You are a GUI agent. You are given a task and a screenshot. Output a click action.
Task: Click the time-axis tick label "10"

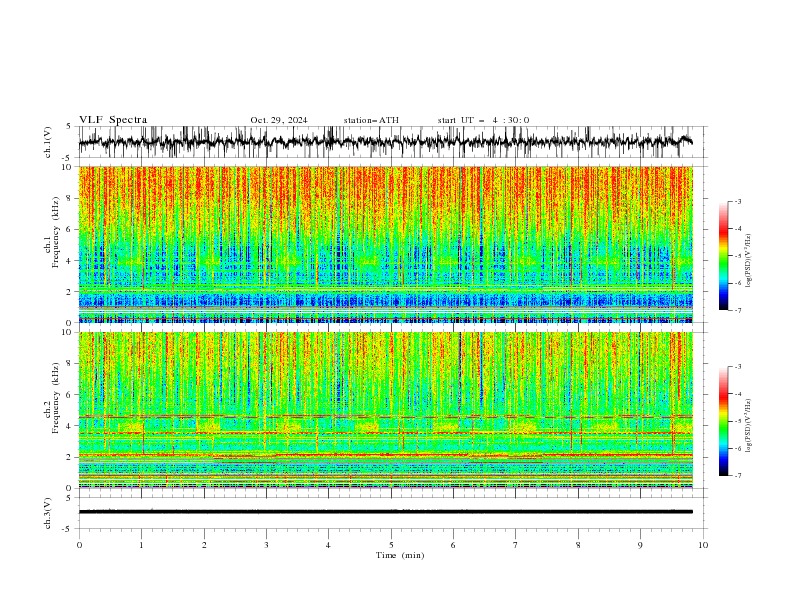tap(703, 545)
